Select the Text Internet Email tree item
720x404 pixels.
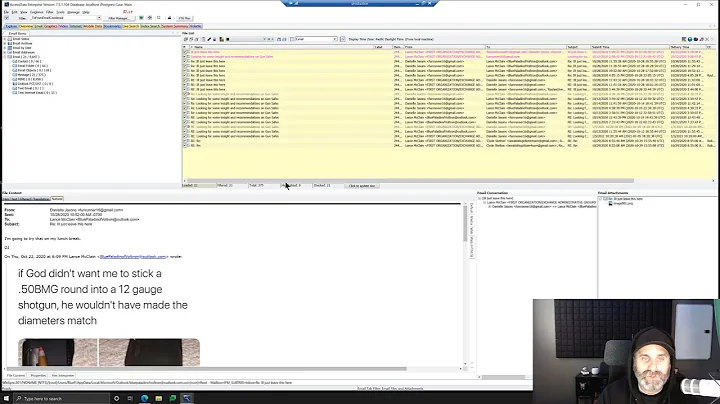point(34,93)
